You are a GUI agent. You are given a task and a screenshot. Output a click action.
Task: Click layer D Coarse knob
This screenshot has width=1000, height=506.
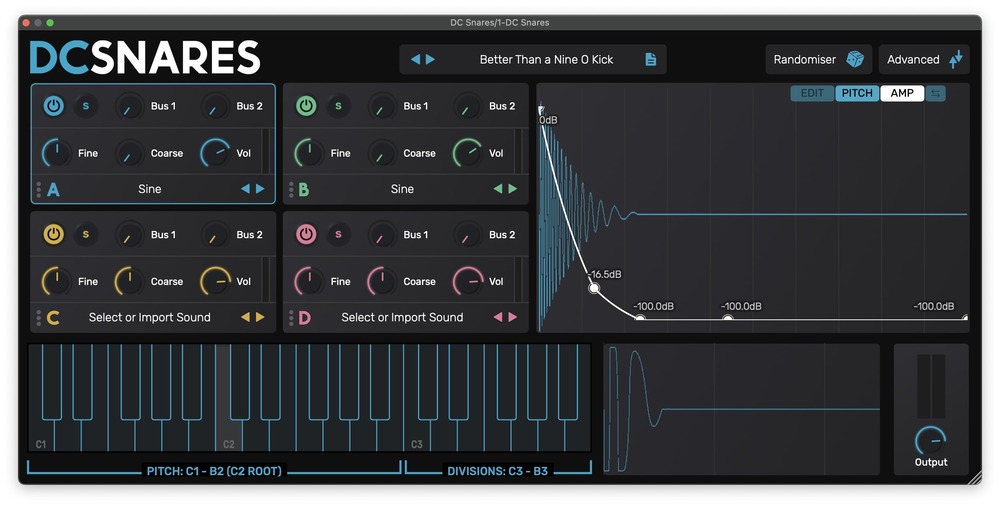pos(382,281)
